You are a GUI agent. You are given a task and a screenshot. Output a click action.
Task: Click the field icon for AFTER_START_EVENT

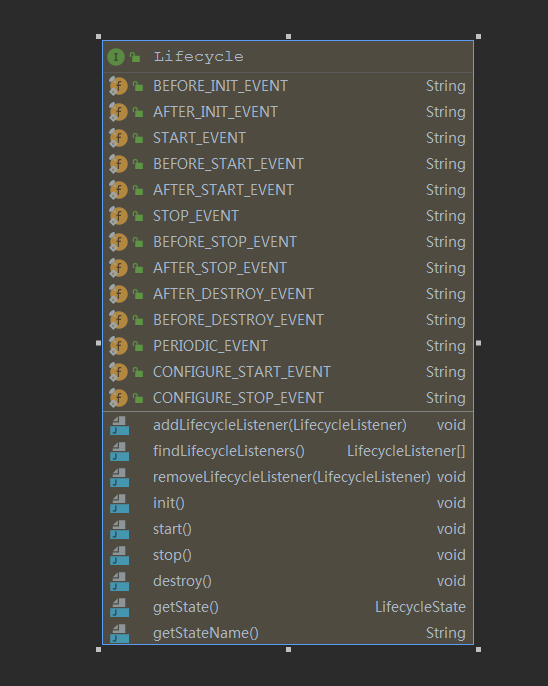(x=118, y=190)
